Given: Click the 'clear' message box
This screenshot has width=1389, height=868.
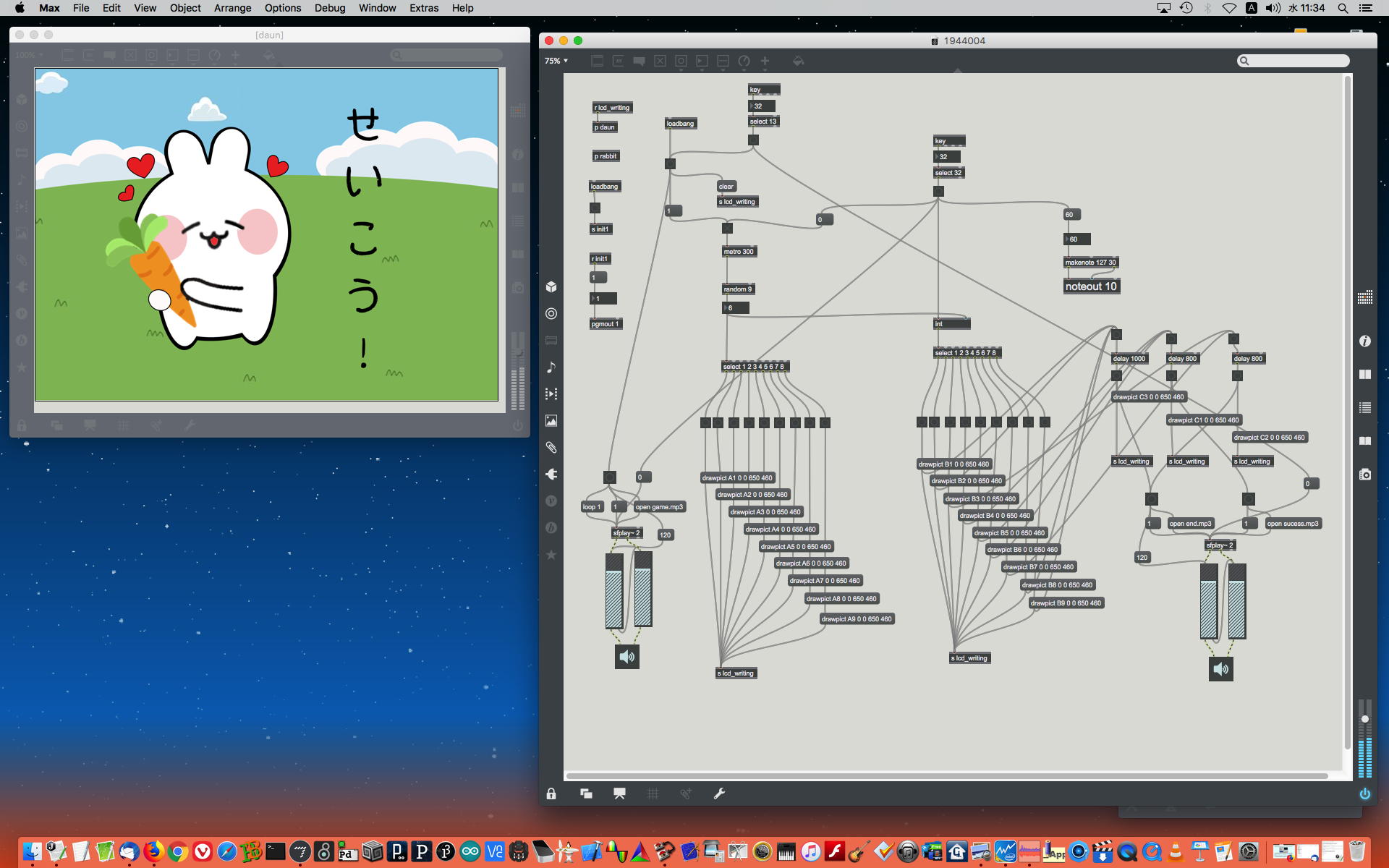Looking at the screenshot, I should click(x=726, y=187).
